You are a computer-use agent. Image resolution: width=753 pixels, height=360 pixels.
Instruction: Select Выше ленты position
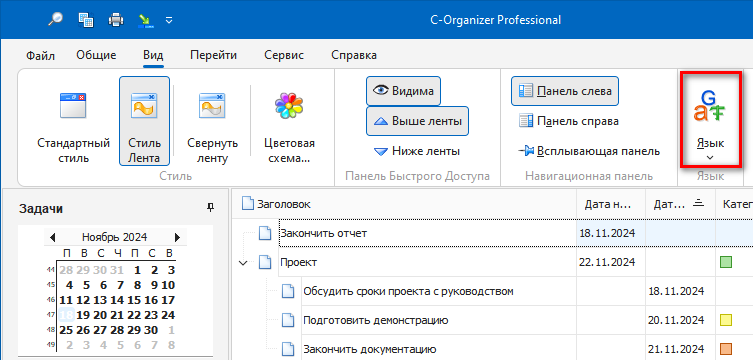point(417,121)
